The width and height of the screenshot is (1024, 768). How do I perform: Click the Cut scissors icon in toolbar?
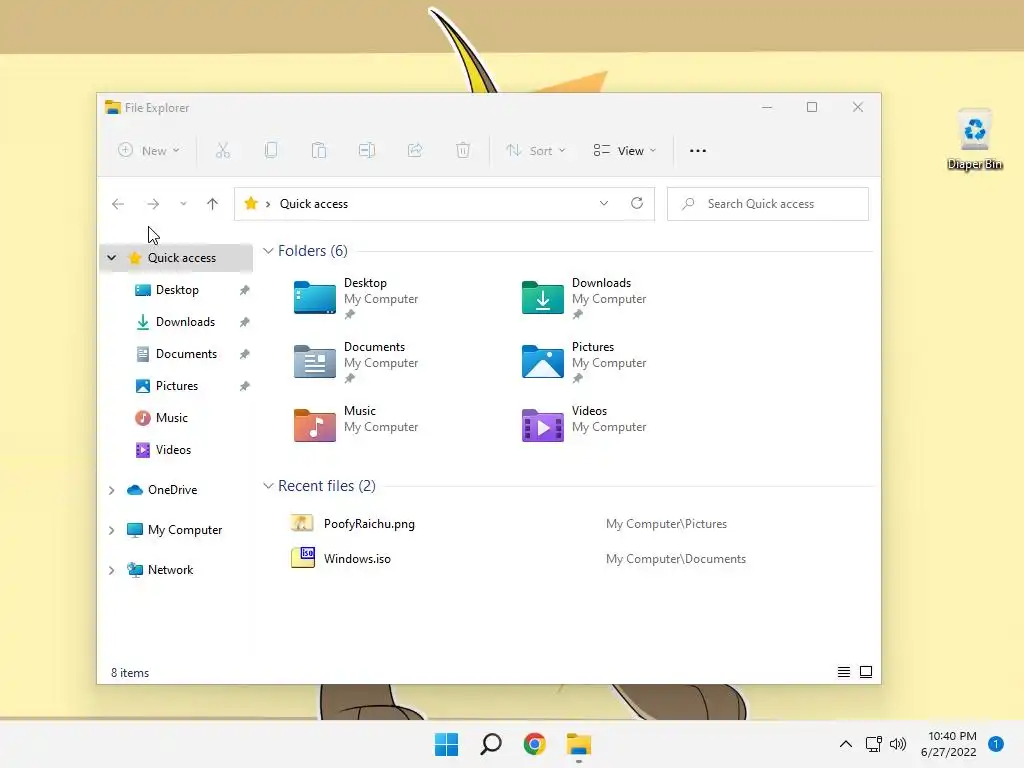[x=223, y=151]
